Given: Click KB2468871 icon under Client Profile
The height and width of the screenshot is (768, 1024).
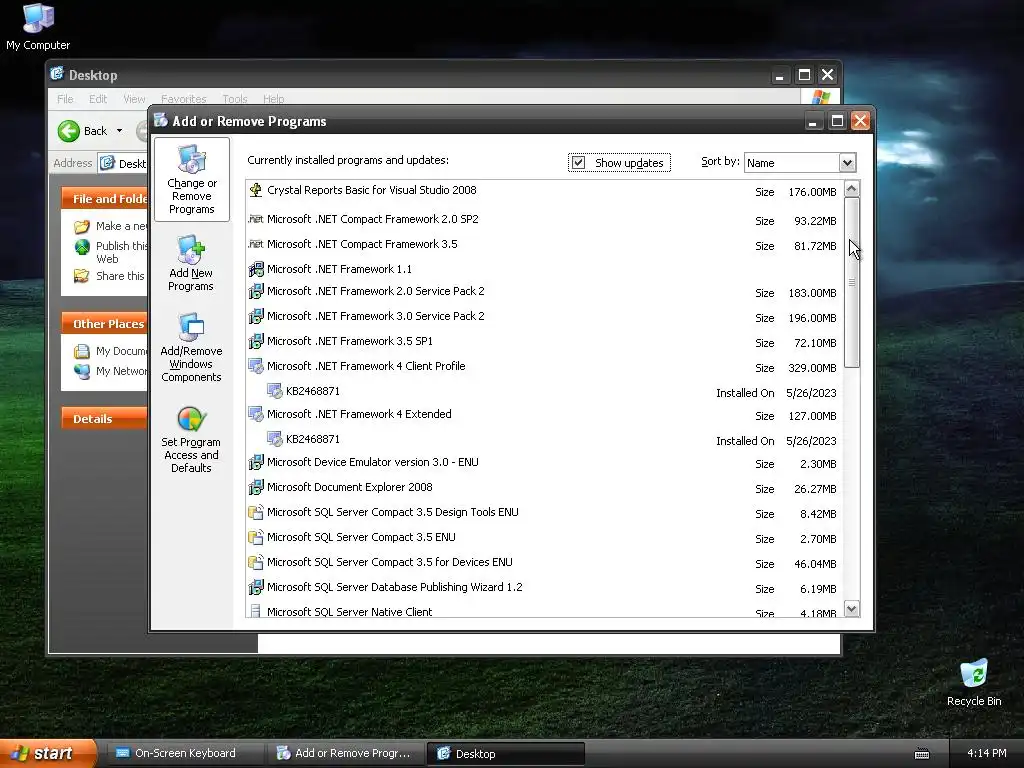Looking at the screenshot, I should [x=275, y=391].
